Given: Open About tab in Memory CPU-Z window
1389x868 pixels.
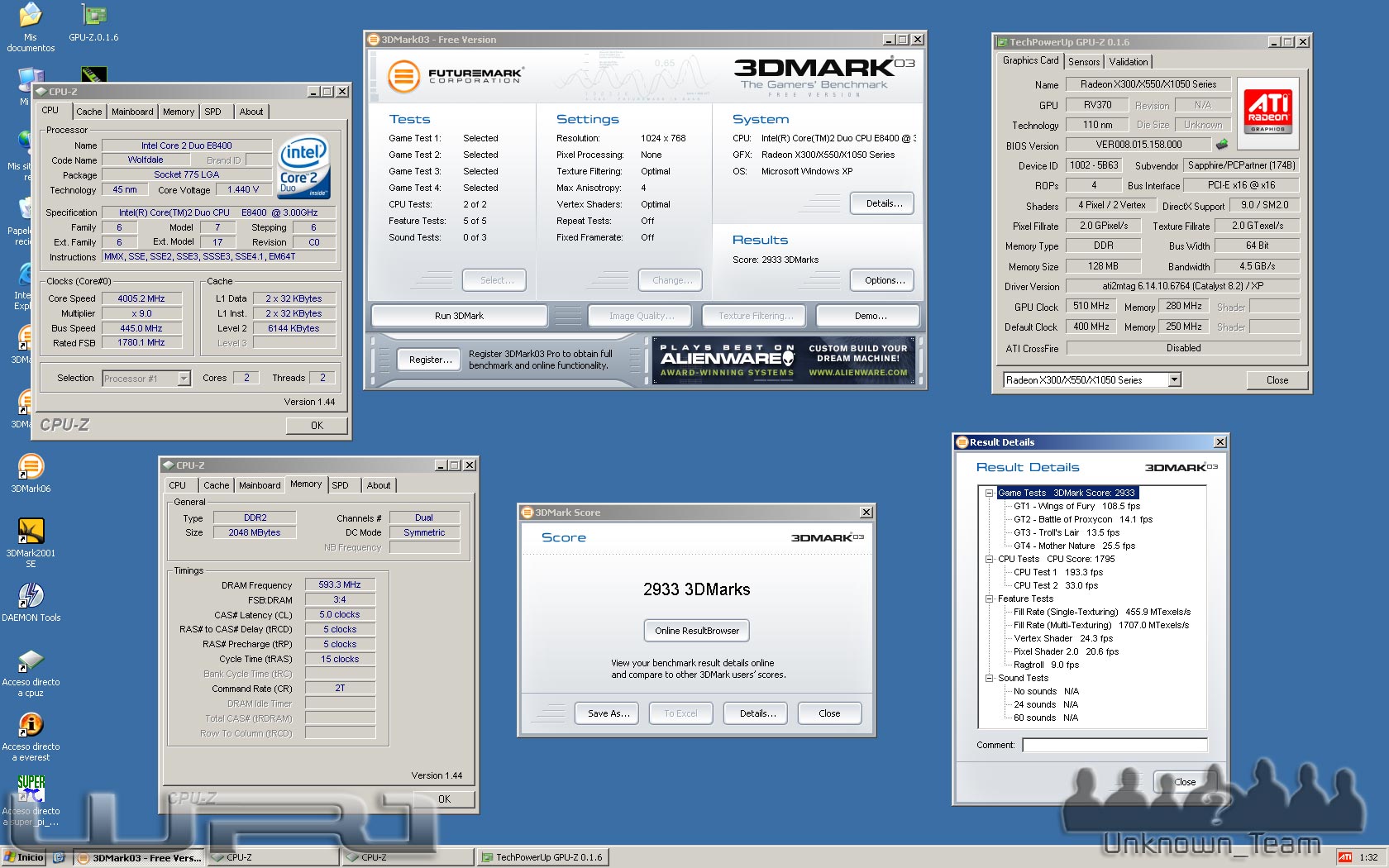Looking at the screenshot, I should 379,485.
